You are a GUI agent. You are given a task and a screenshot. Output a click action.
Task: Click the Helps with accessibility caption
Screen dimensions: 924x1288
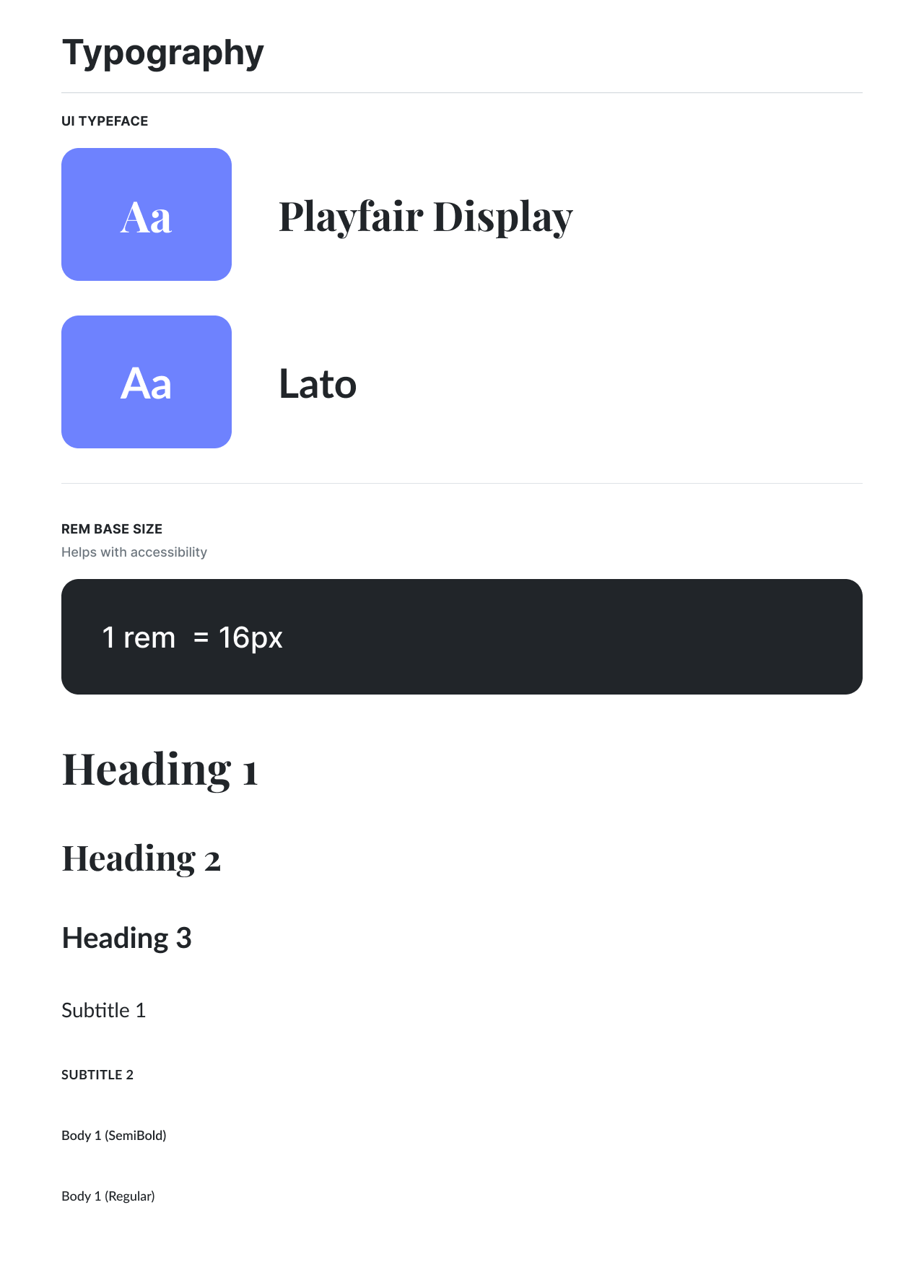point(134,552)
